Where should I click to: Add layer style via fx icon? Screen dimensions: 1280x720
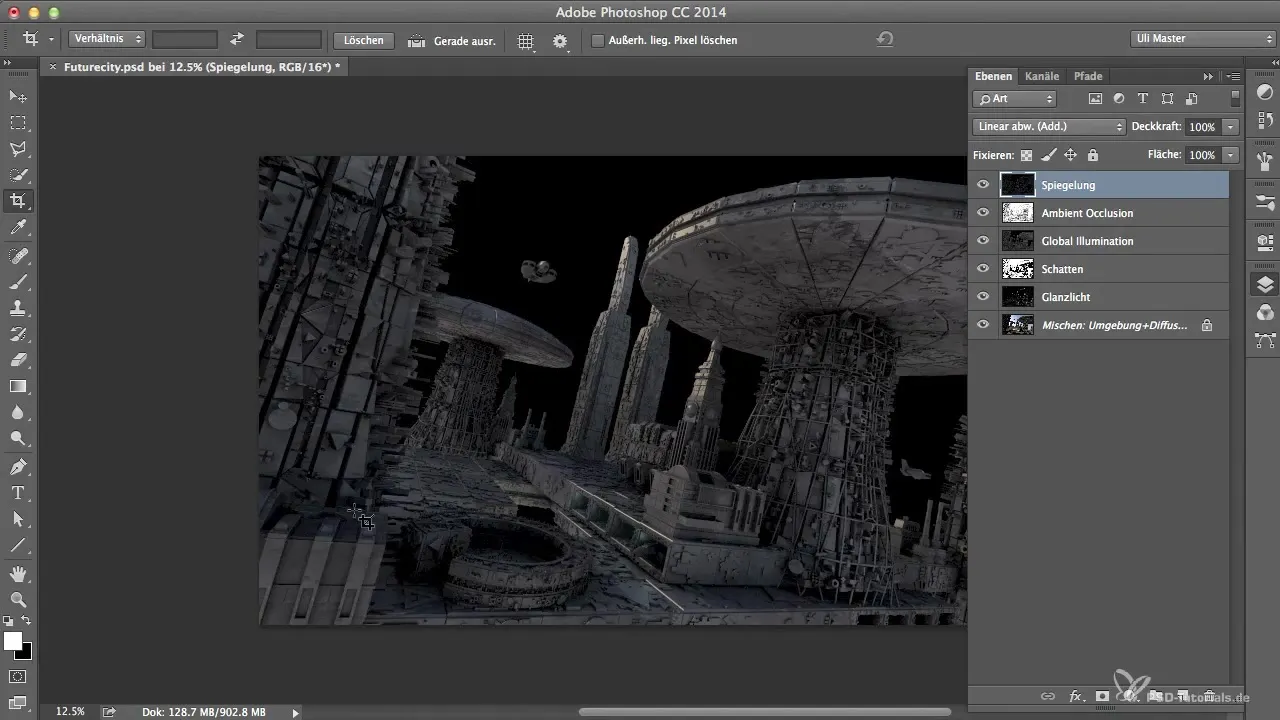tap(1077, 696)
